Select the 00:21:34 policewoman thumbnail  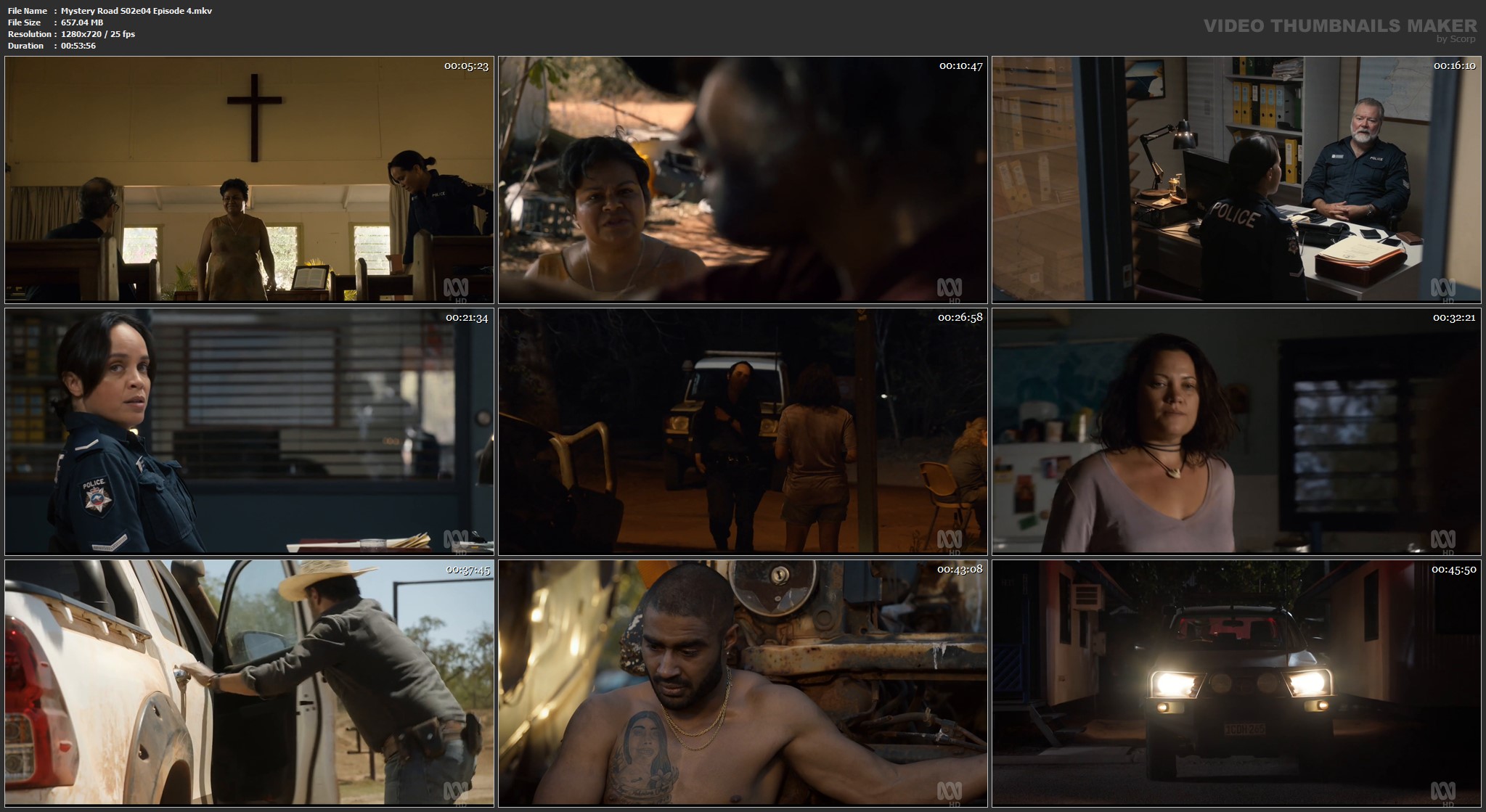point(249,431)
